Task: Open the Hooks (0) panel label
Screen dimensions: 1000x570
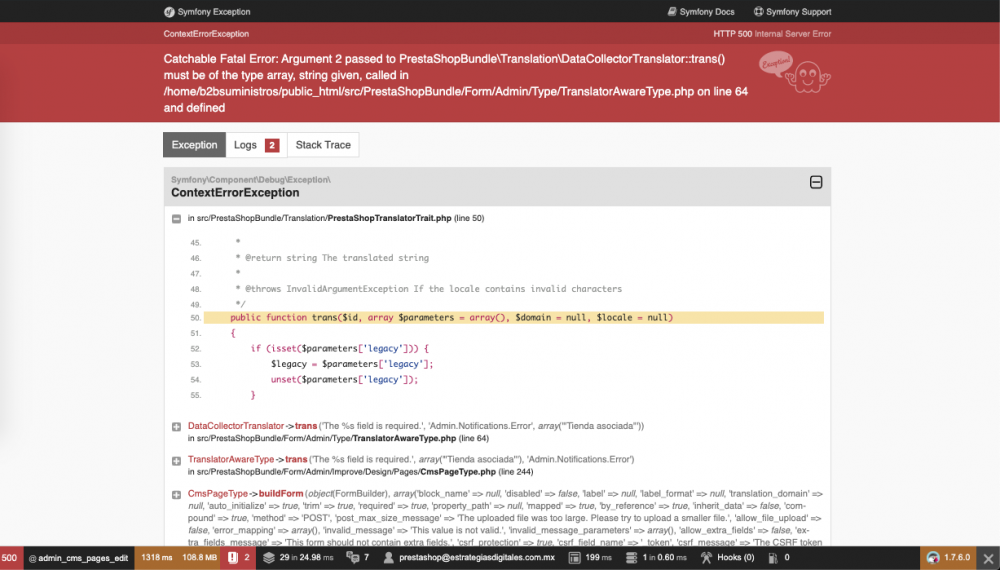Action: (735, 557)
